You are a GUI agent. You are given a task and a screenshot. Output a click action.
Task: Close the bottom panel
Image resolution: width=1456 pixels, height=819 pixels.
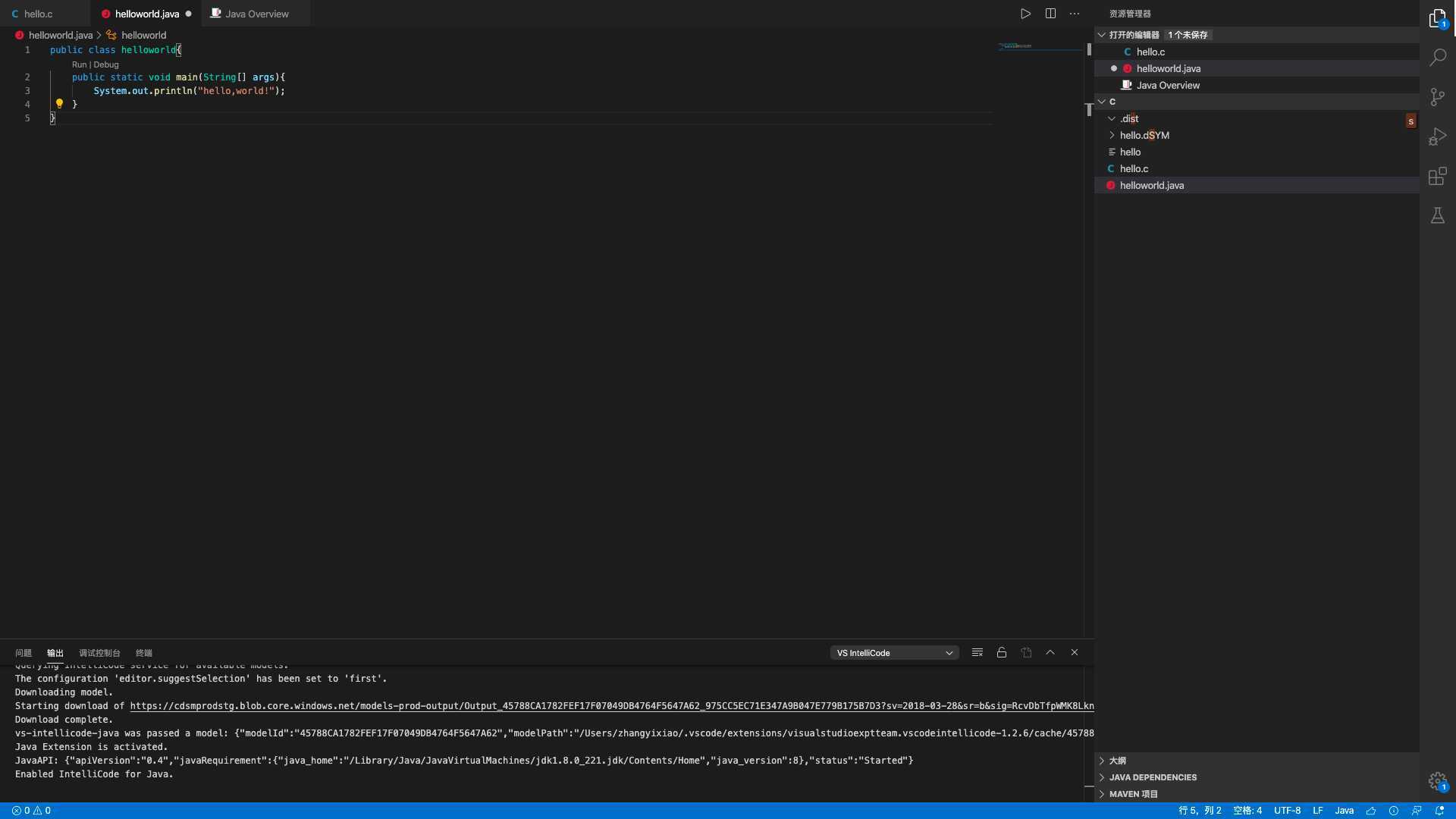click(1075, 652)
